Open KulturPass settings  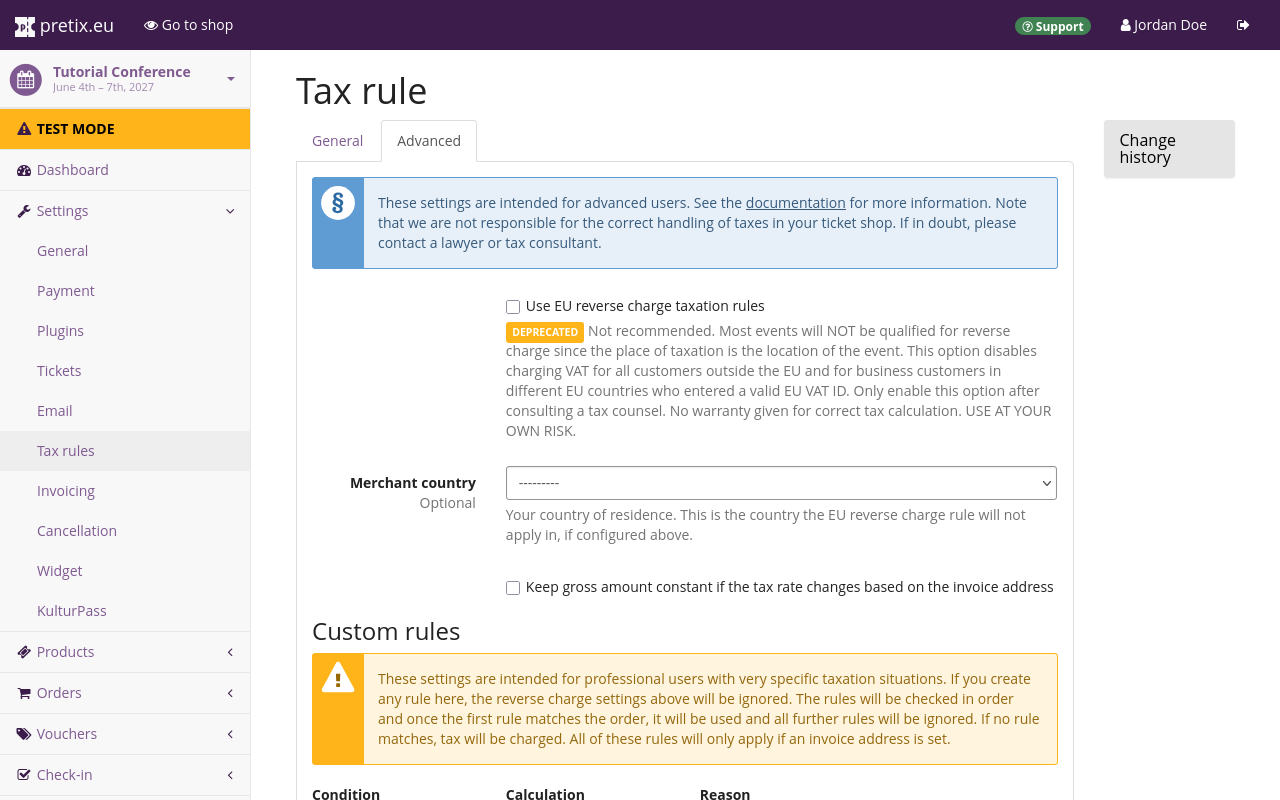coord(125,611)
